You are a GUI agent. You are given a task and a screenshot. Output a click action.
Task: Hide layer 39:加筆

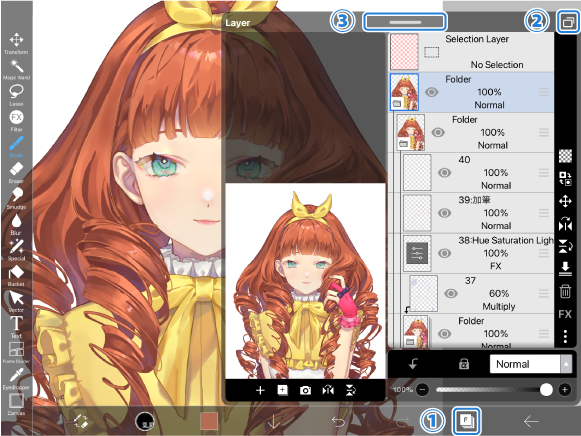click(x=444, y=213)
